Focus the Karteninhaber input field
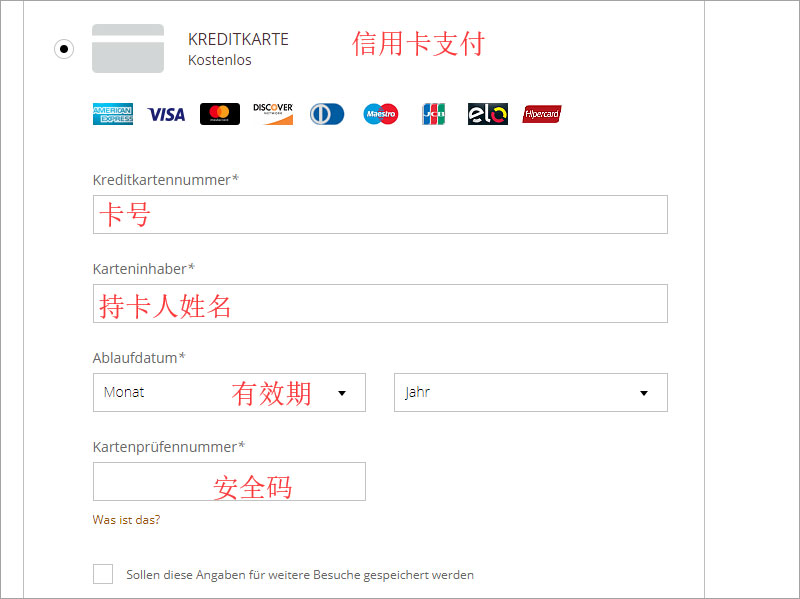 [380, 304]
